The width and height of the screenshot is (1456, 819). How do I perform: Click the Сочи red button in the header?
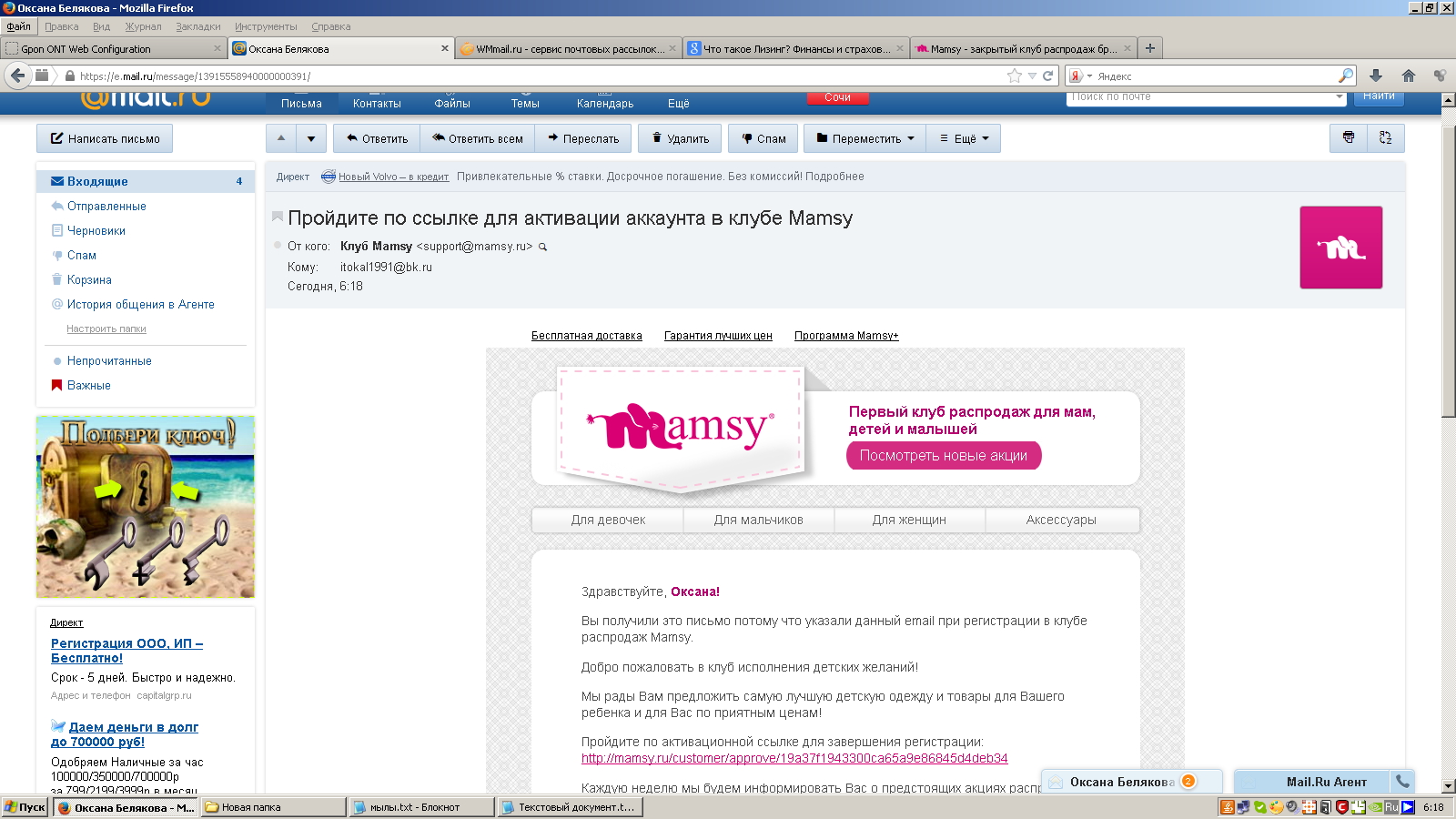[837, 97]
